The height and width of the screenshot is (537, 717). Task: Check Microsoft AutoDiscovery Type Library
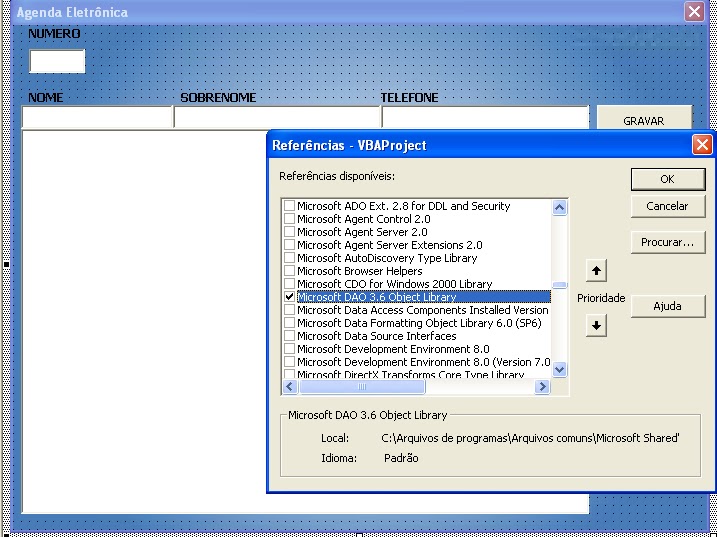pos(289,258)
